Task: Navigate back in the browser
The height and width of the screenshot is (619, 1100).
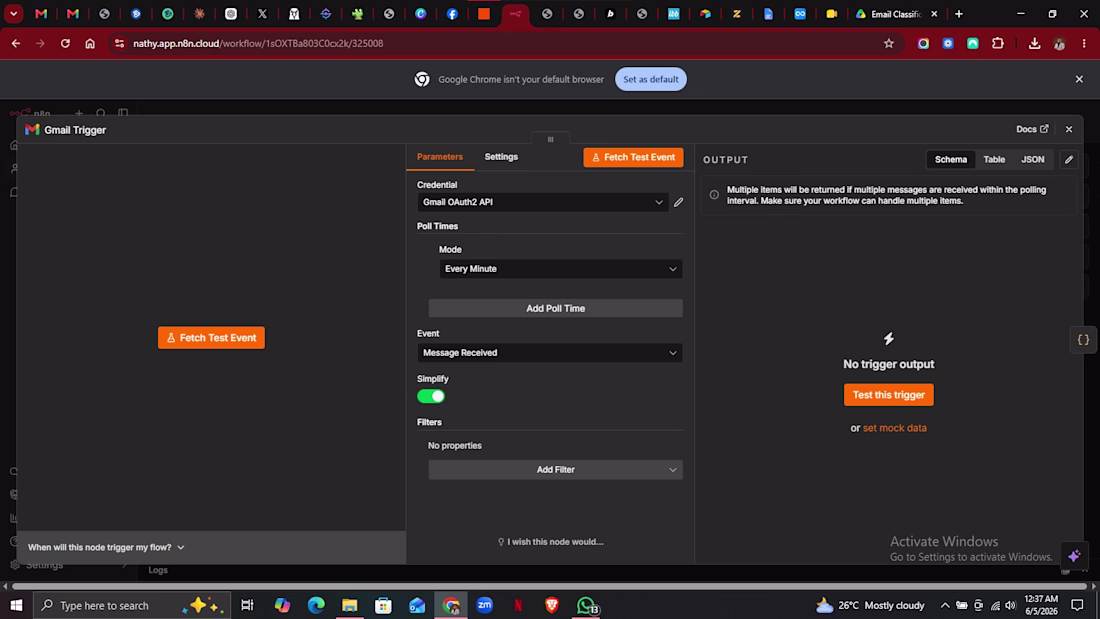Action: click(x=15, y=44)
